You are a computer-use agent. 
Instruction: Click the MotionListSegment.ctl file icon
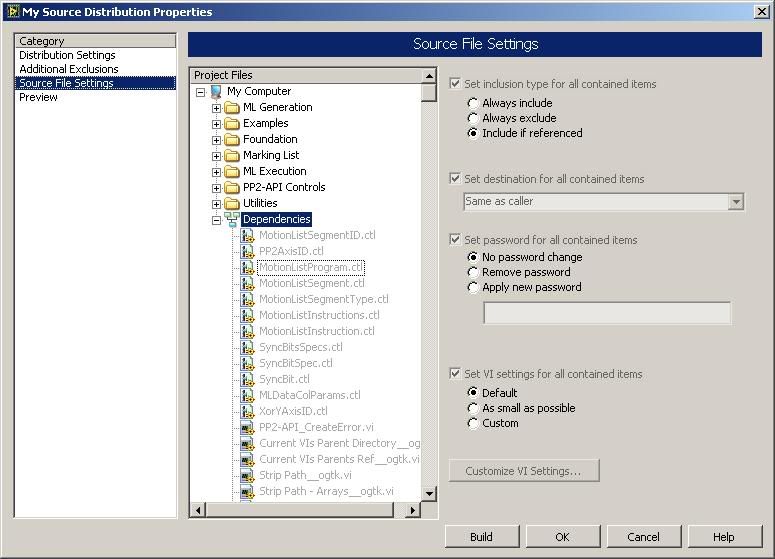pos(247,283)
